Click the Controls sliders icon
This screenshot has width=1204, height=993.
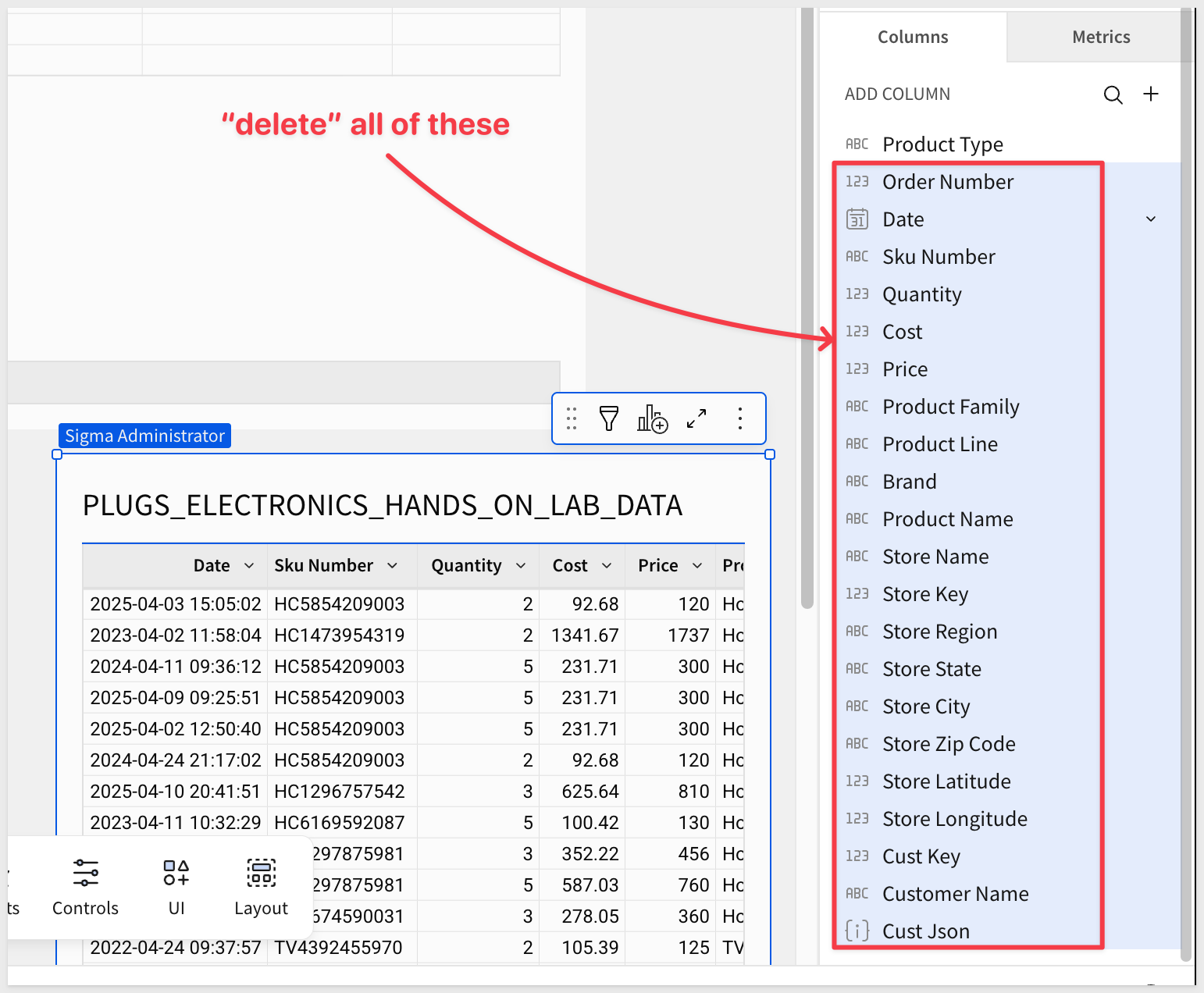[x=85, y=873]
